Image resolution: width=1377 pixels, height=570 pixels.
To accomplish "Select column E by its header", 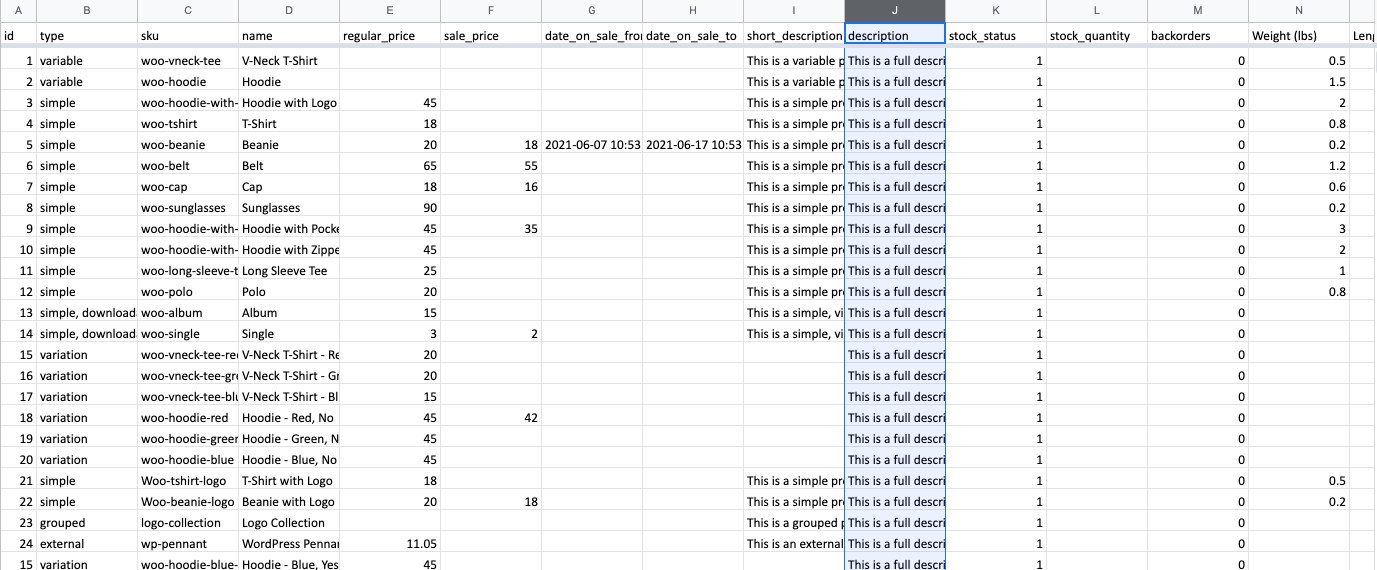I will pyautogui.click(x=389, y=10).
